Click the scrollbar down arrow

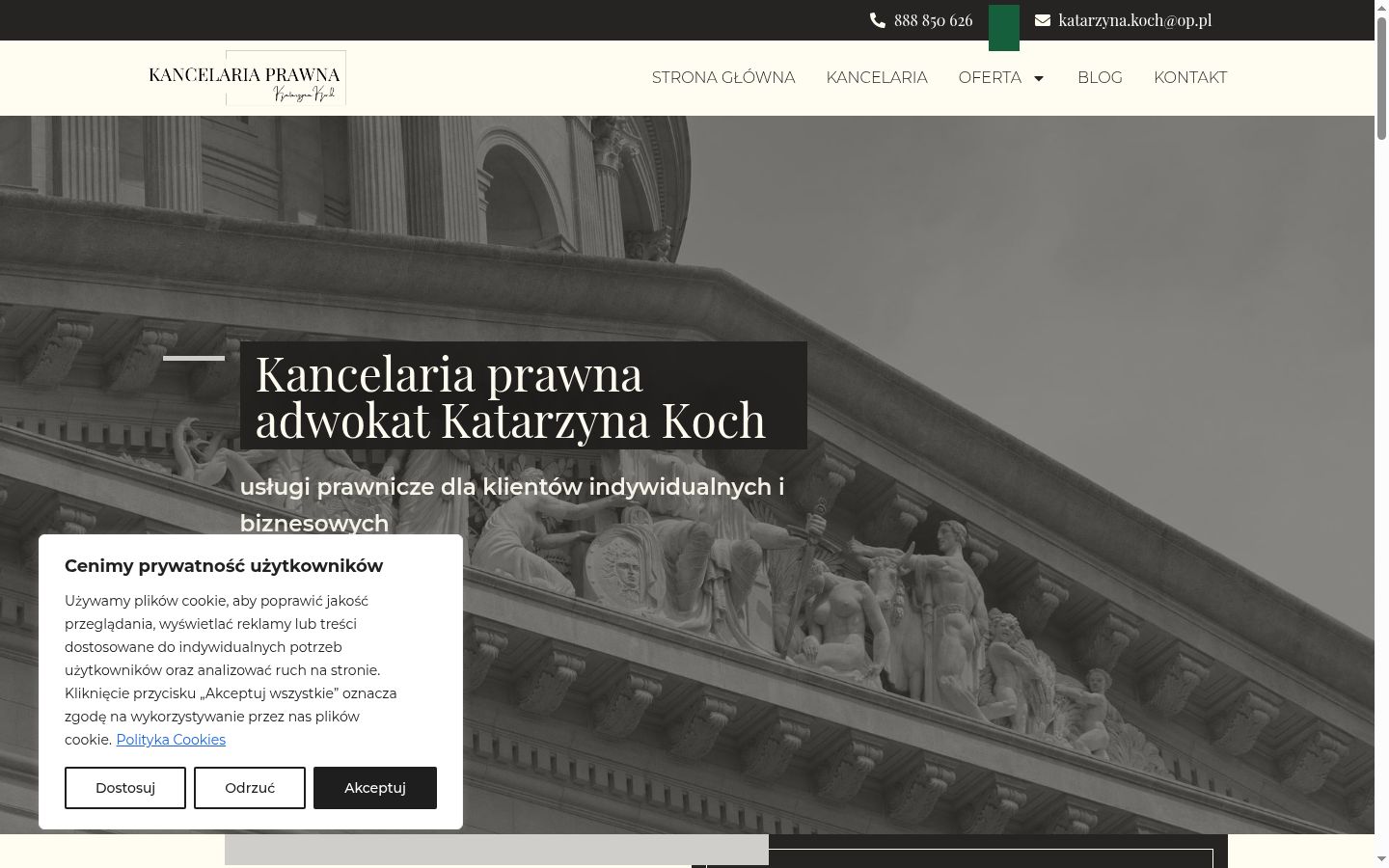[x=1381, y=858]
